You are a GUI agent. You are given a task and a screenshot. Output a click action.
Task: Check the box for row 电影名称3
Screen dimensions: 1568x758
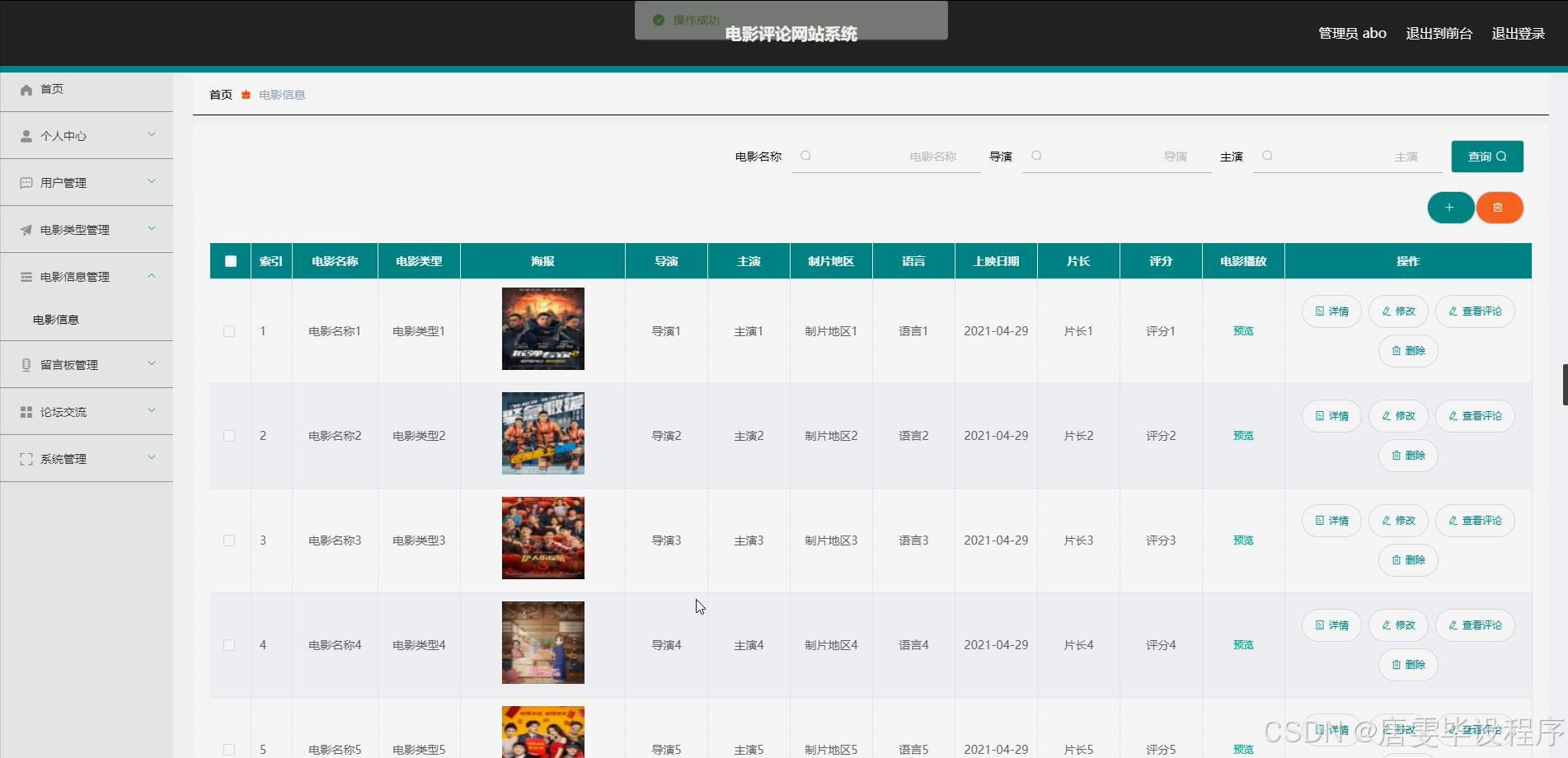[229, 540]
